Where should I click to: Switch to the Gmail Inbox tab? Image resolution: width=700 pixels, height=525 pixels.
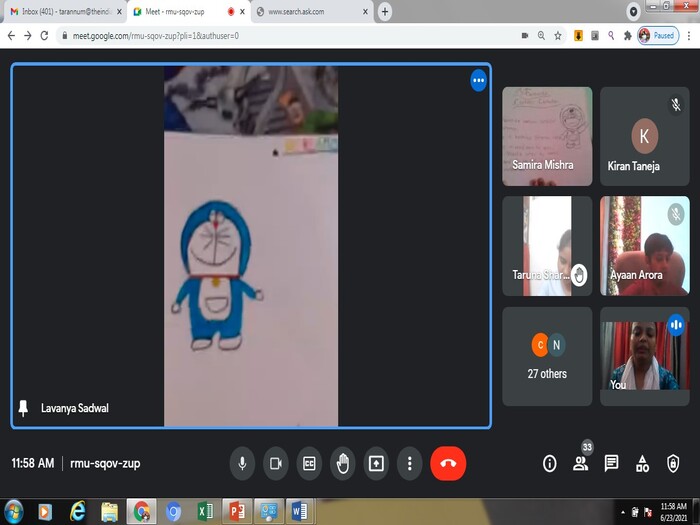coord(65,12)
